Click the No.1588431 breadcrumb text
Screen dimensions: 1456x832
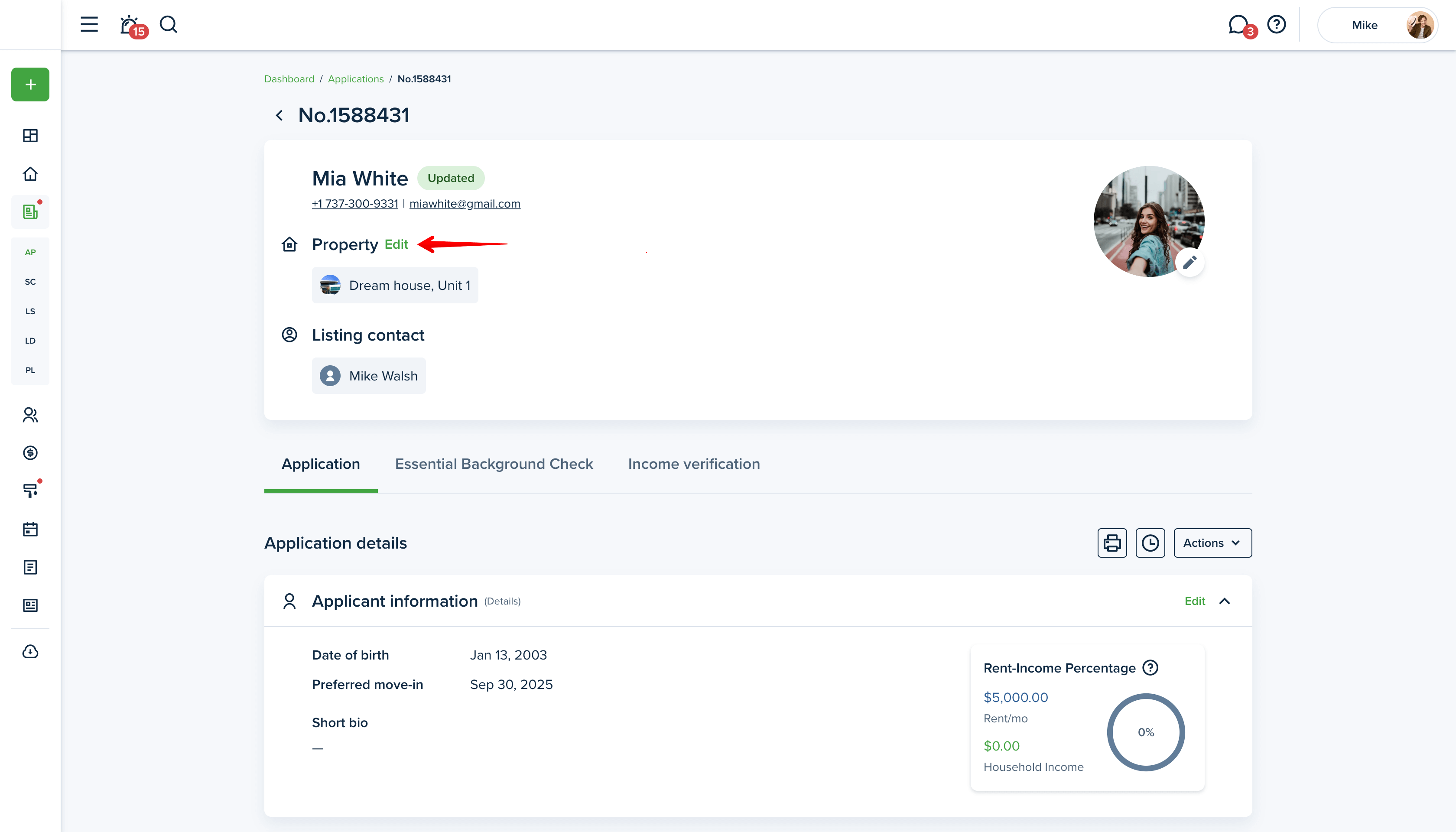pyautogui.click(x=424, y=79)
